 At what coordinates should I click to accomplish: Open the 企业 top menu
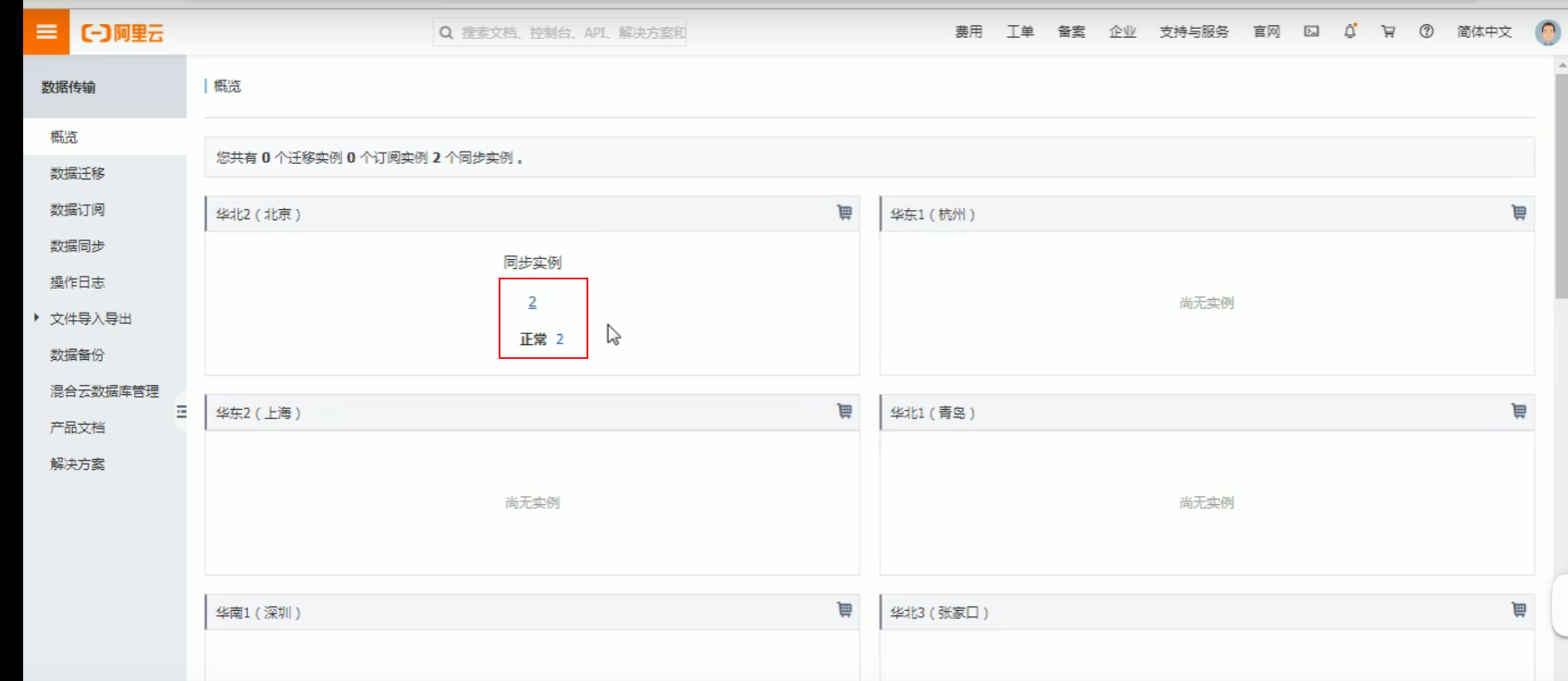pyautogui.click(x=1122, y=31)
